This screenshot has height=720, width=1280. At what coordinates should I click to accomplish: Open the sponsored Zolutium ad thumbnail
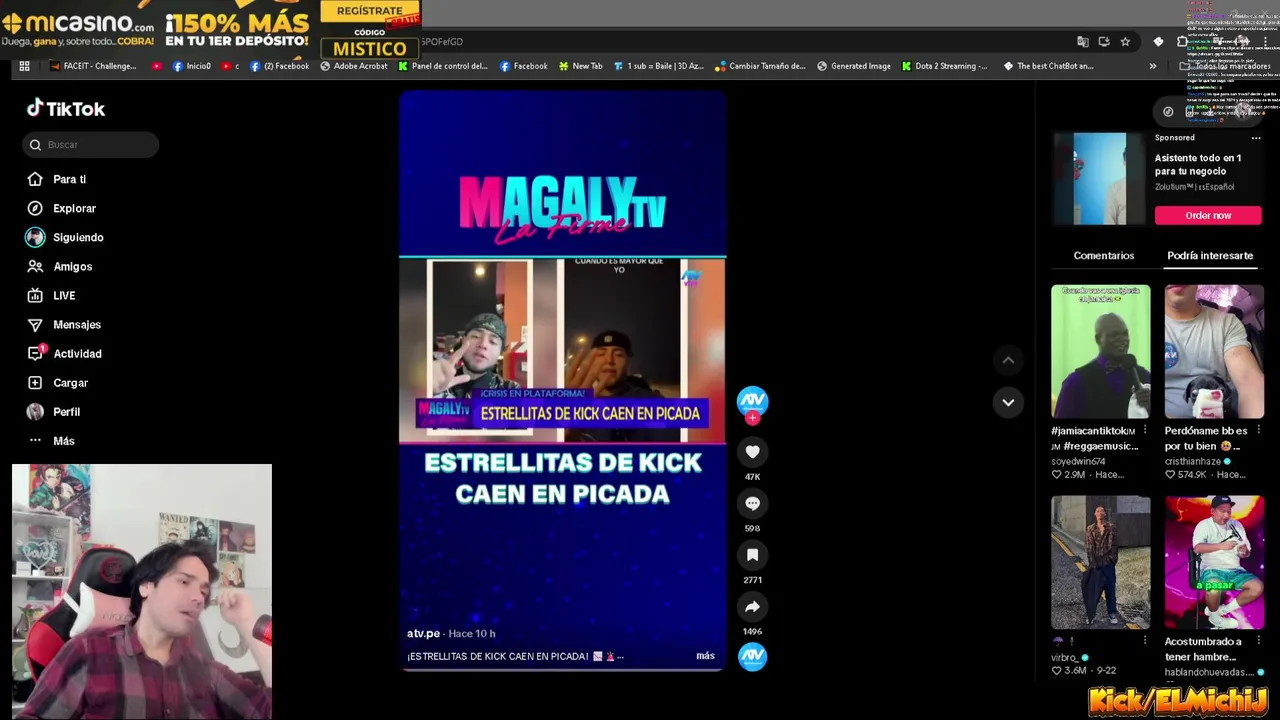1099,179
